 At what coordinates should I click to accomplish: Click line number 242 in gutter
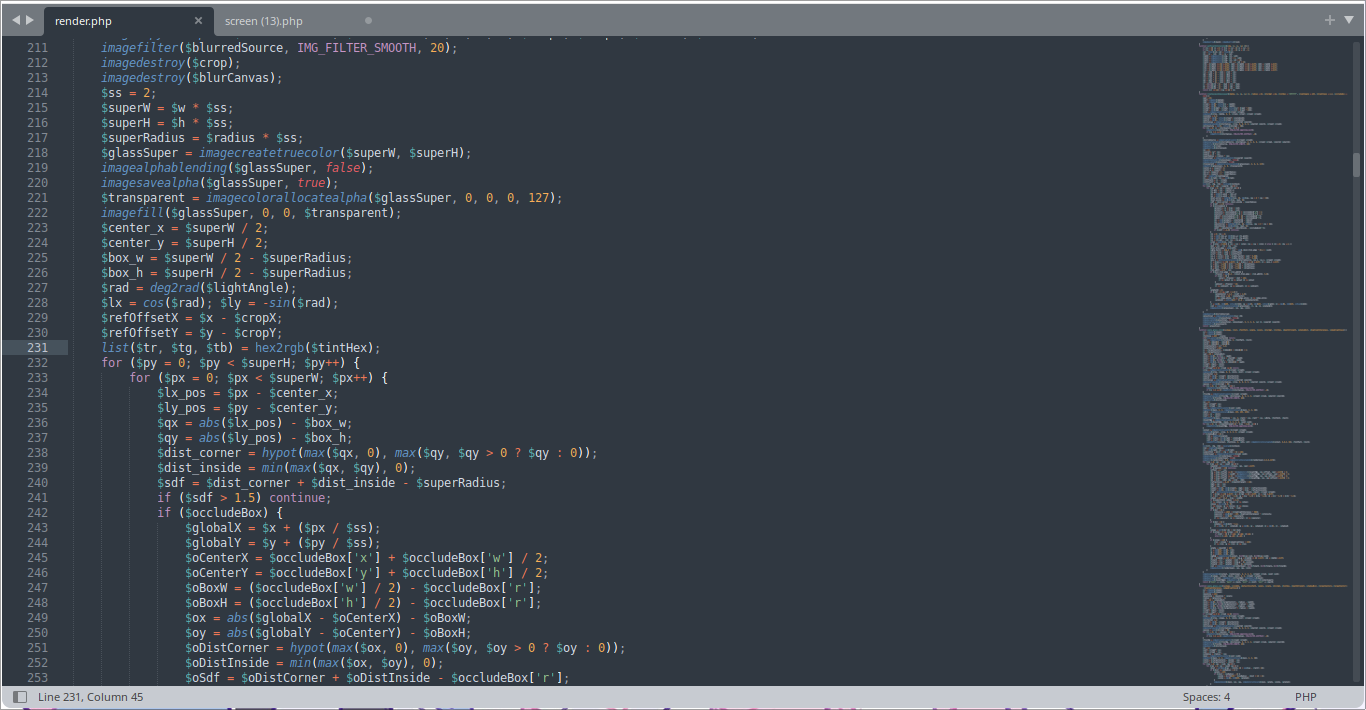click(37, 513)
